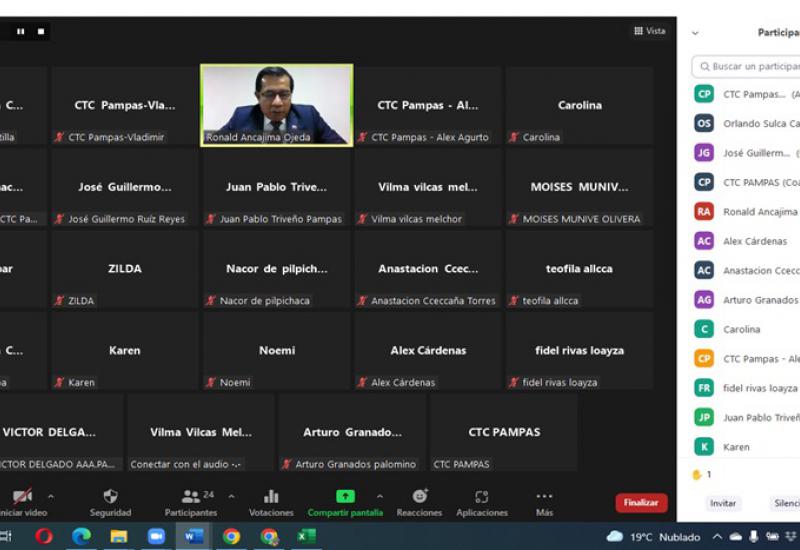Viewport: 800px width, 550px height.
Task: Toggle Iniciar video camera
Action: click(21, 497)
